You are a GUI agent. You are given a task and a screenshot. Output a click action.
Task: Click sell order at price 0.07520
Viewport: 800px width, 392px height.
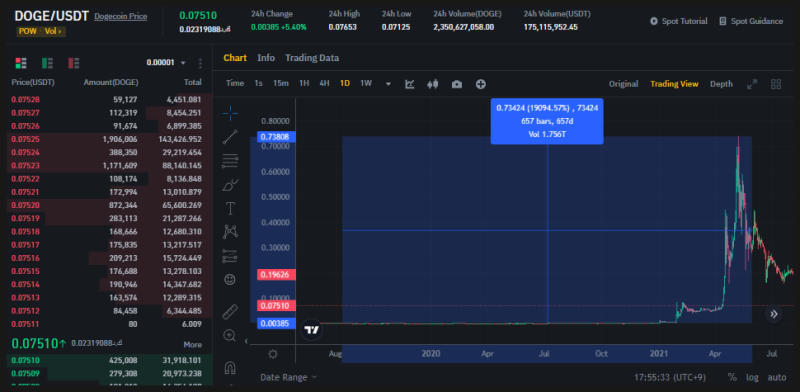(109, 205)
